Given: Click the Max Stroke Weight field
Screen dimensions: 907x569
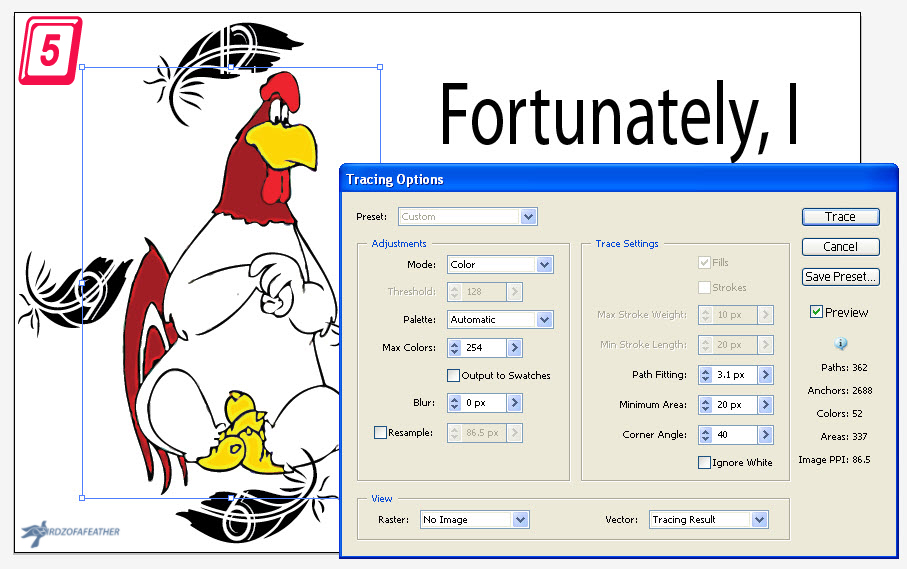Looking at the screenshot, I should click(735, 315).
